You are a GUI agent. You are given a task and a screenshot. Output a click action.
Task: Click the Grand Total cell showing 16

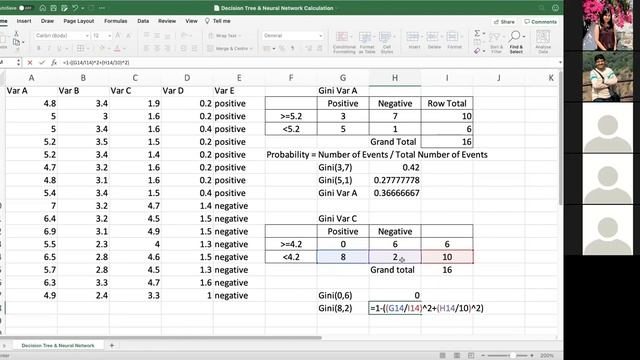[x=447, y=142]
